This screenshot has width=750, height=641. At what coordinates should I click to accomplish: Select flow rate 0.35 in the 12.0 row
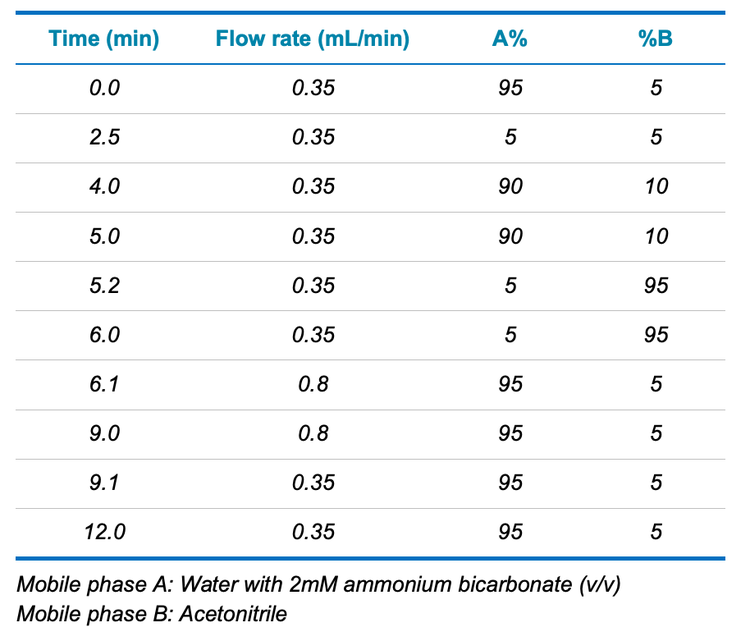click(x=313, y=532)
